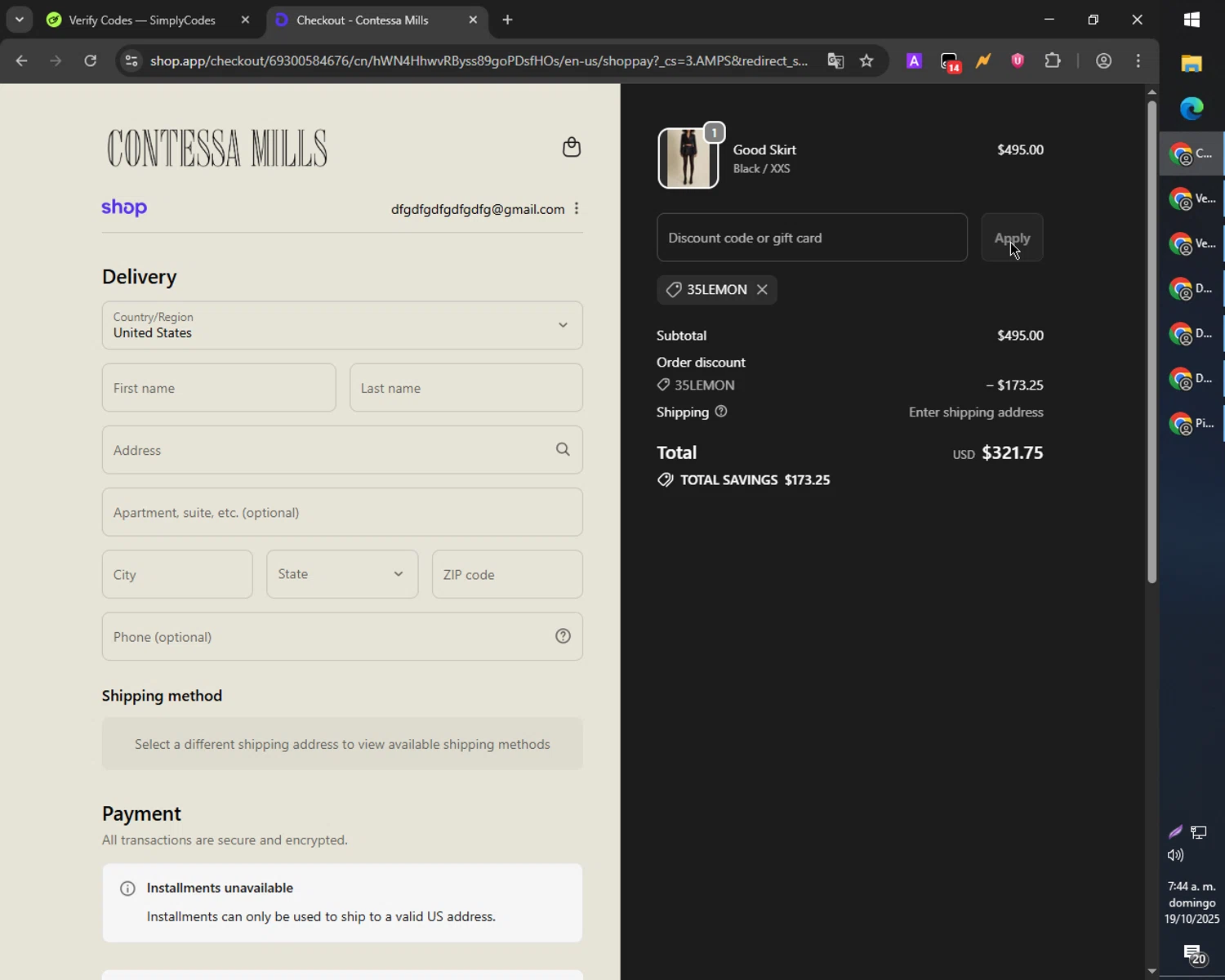
Task: Close the Checkout Contessa Mills tab
Action: pyautogui.click(x=473, y=20)
